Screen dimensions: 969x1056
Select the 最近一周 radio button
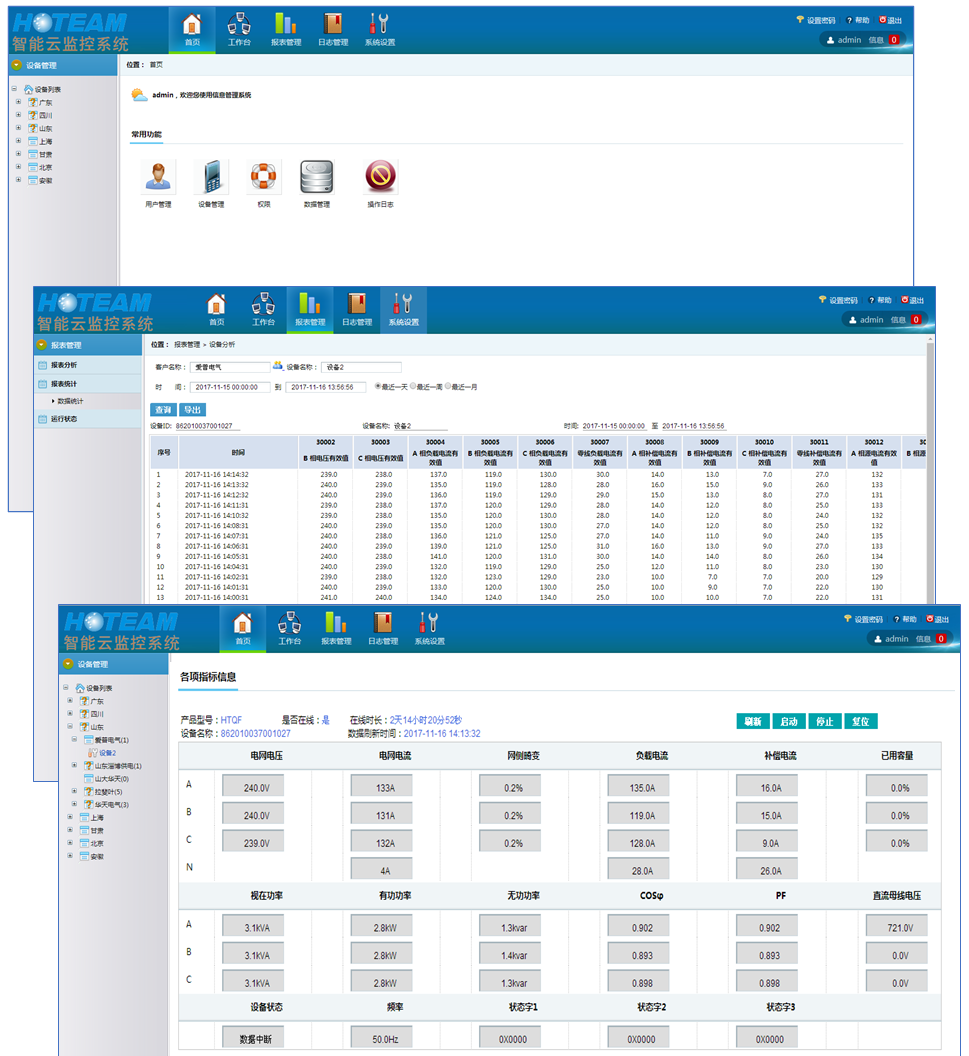(x=413, y=386)
